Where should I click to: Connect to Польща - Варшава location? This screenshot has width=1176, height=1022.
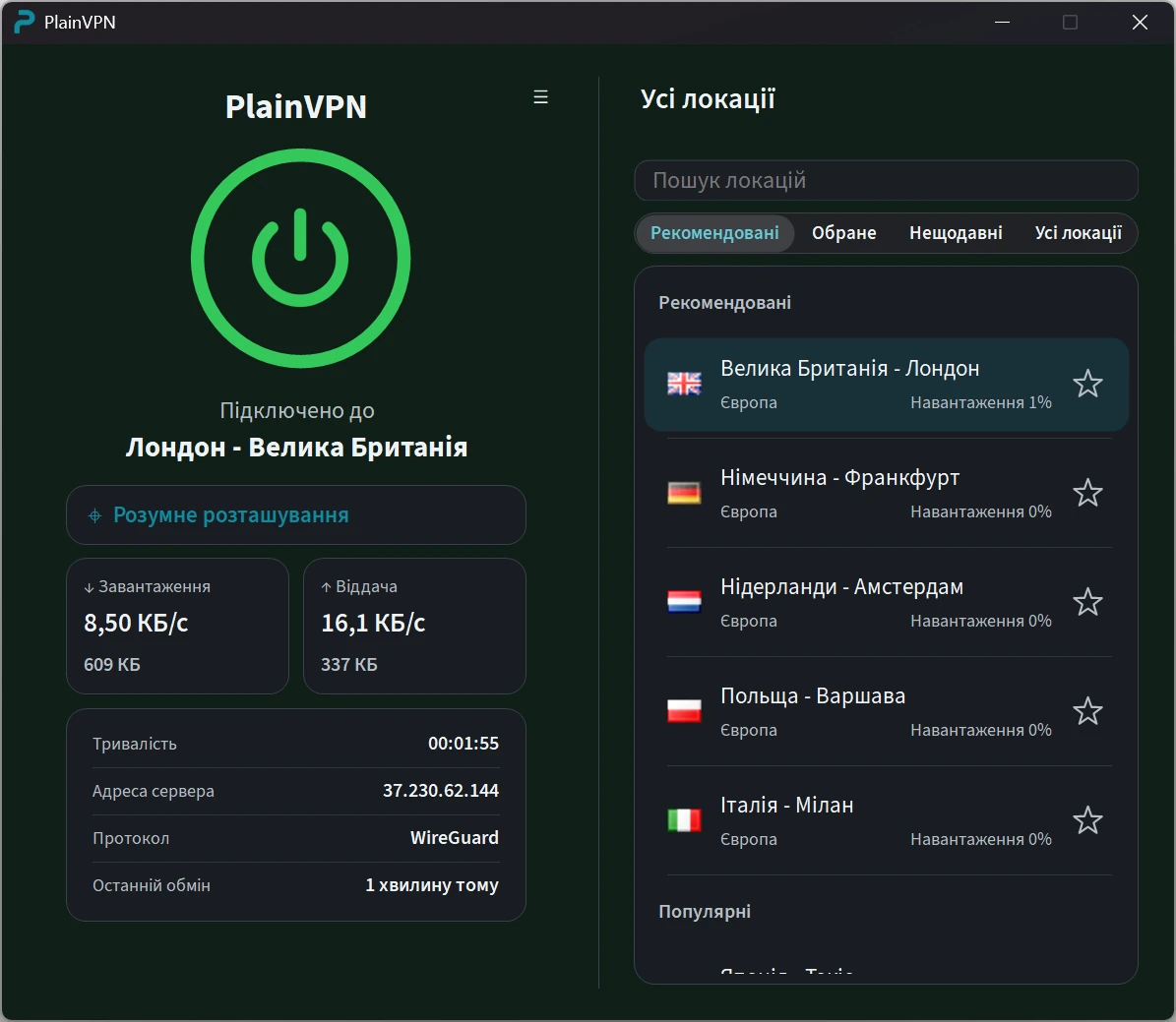(x=886, y=711)
